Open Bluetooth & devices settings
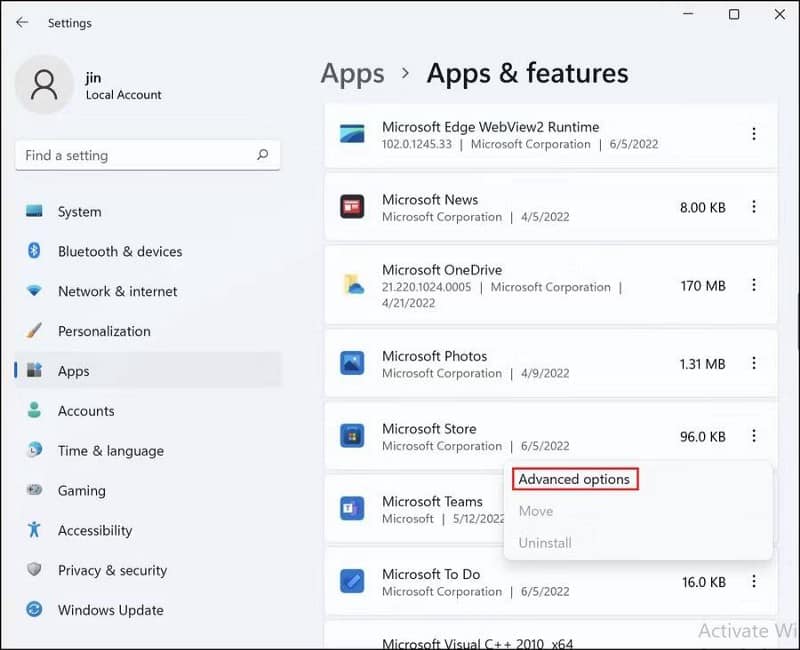The width and height of the screenshot is (800, 650). click(148, 251)
